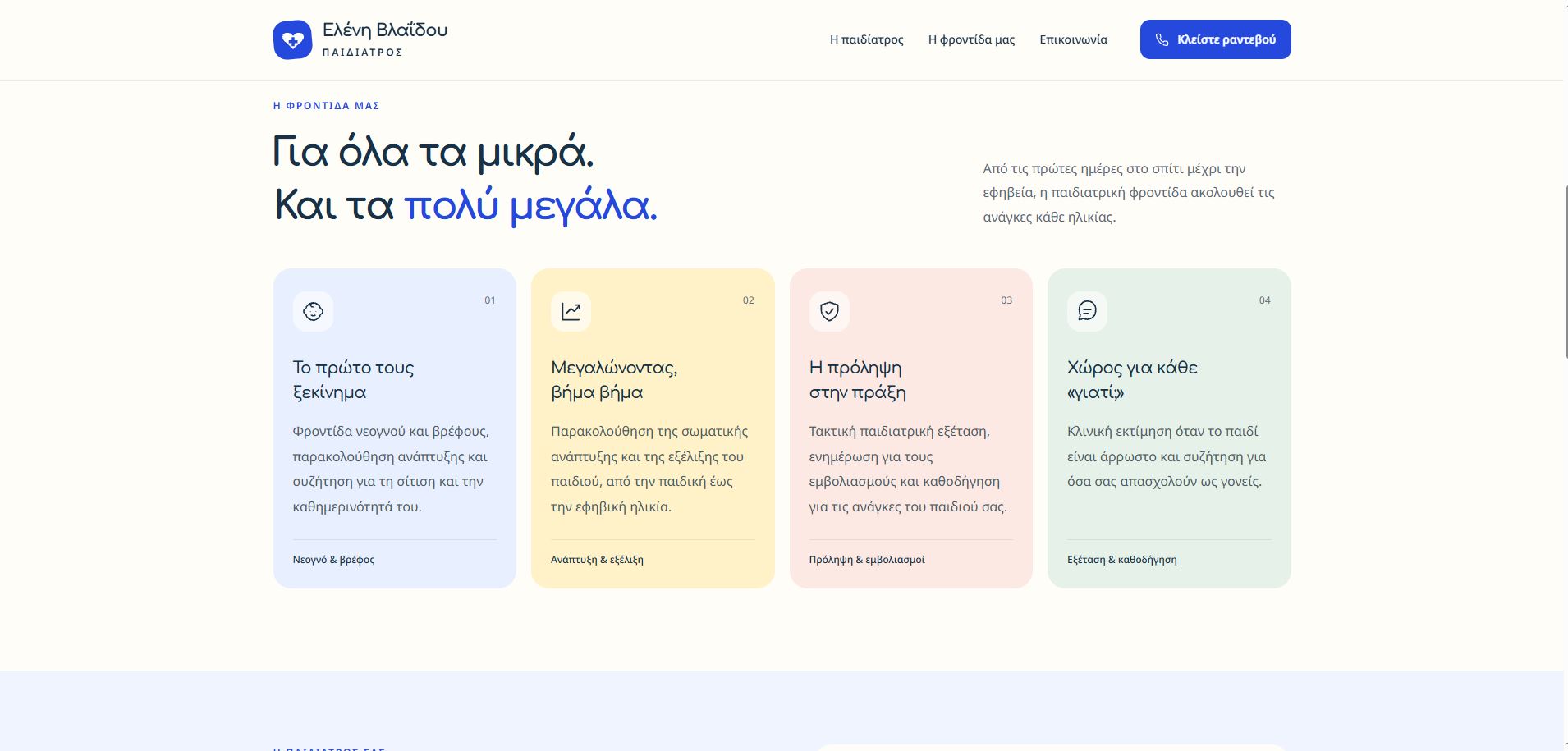Click the number '03' on the pink card
Screen dimensions: 1568x751
pos(1006,300)
